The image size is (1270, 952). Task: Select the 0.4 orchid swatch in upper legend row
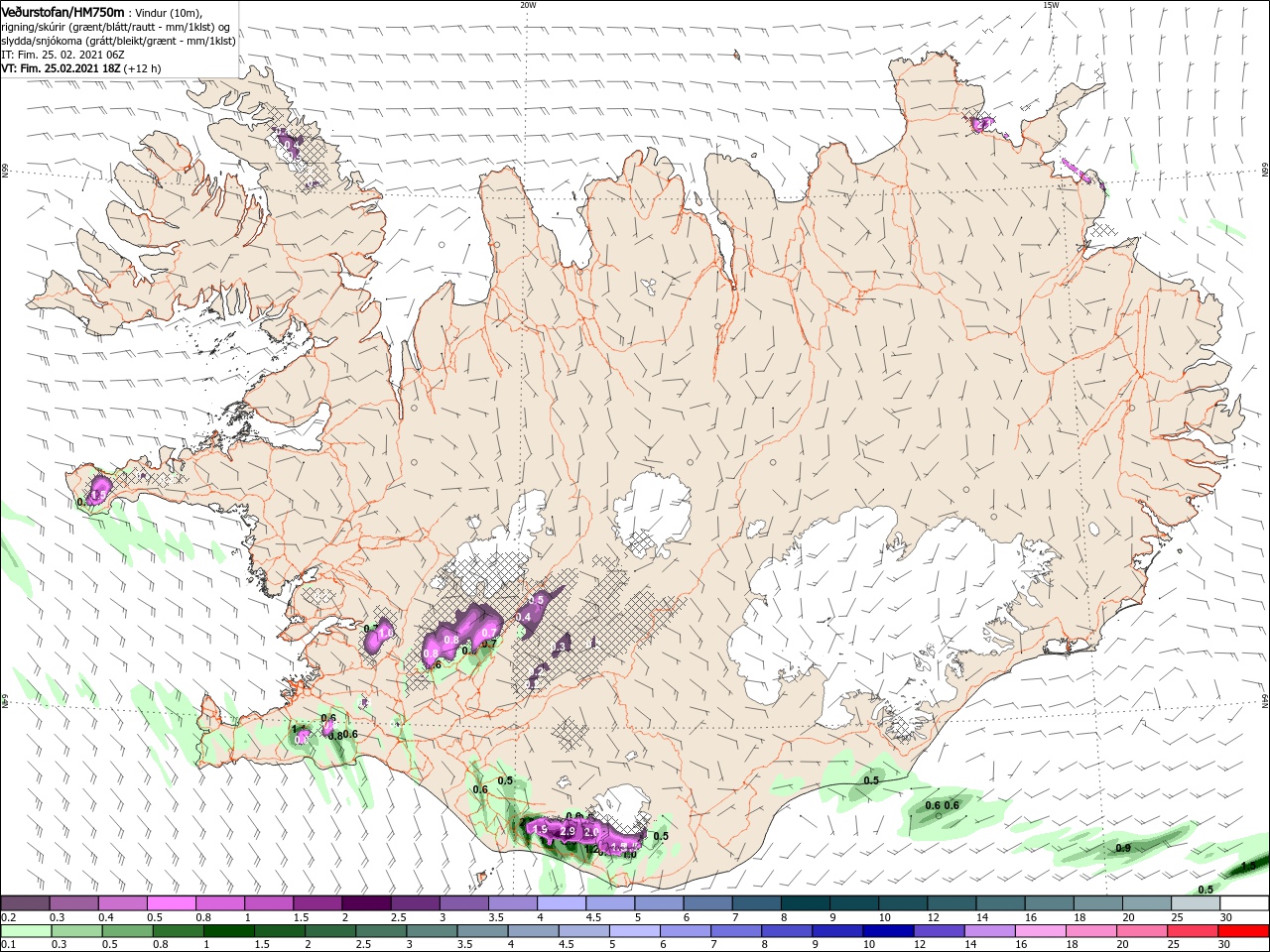[x=123, y=903]
